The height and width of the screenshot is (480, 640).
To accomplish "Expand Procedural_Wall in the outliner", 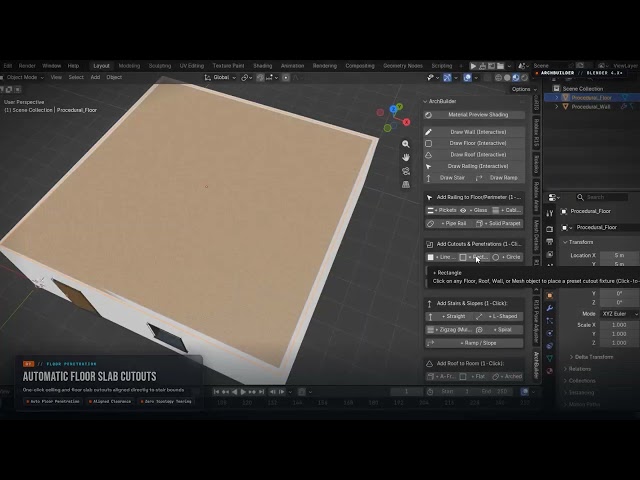I will [x=557, y=107].
